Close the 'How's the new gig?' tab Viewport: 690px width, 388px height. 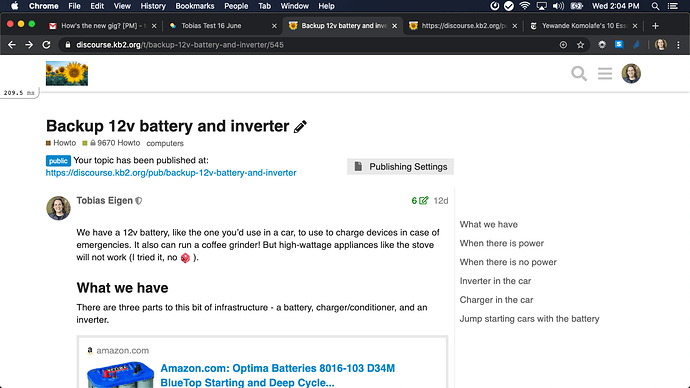(154, 26)
